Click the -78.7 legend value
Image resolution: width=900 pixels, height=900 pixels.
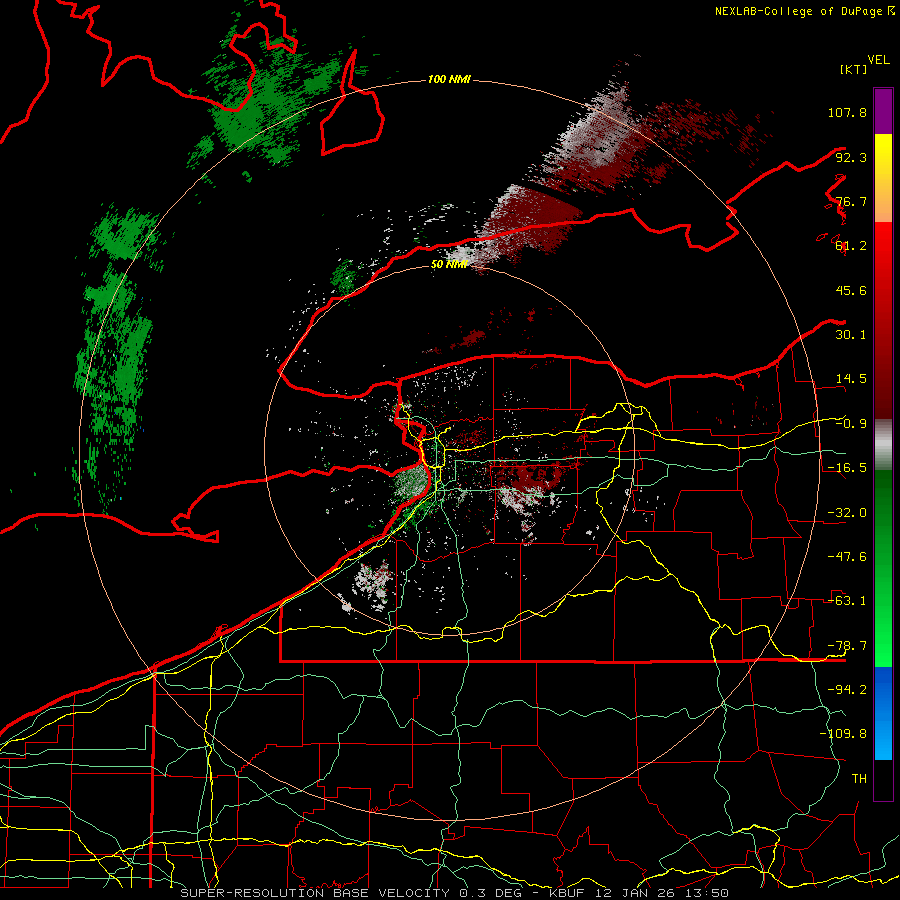point(847,646)
